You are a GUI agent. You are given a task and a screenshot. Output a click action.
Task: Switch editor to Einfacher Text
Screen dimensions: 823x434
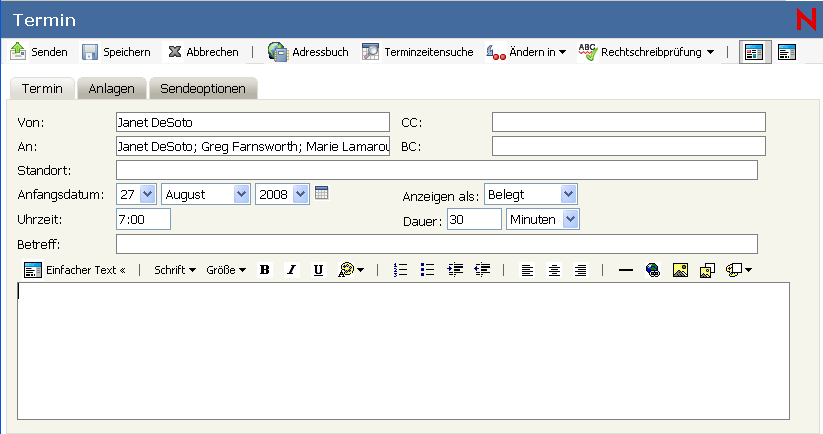(75, 270)
